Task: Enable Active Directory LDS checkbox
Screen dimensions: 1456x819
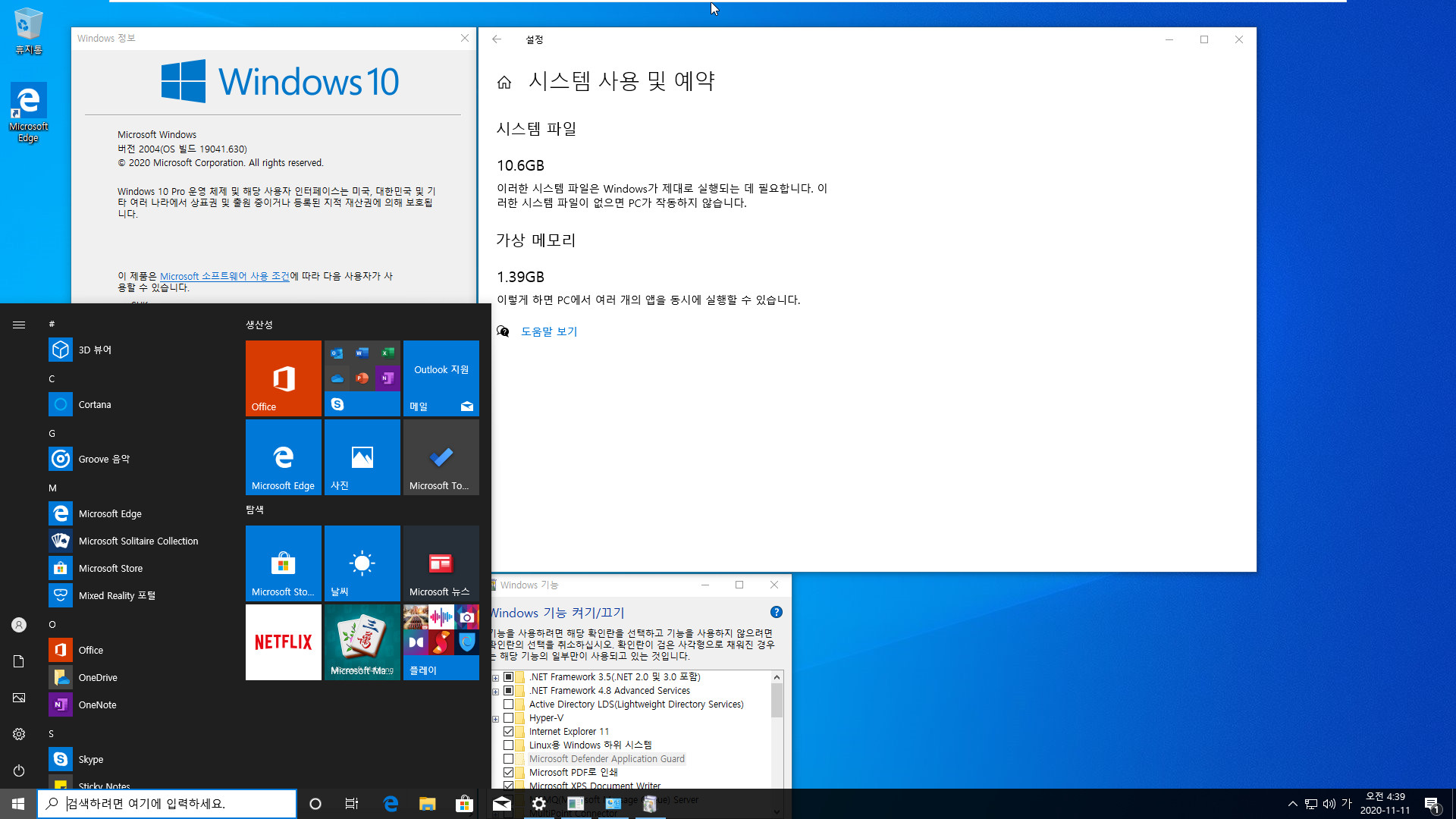Action: click(x=509, y=704)
